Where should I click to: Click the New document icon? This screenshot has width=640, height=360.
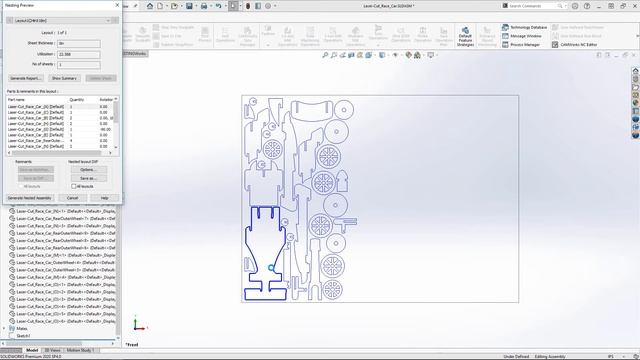(160, 6)
